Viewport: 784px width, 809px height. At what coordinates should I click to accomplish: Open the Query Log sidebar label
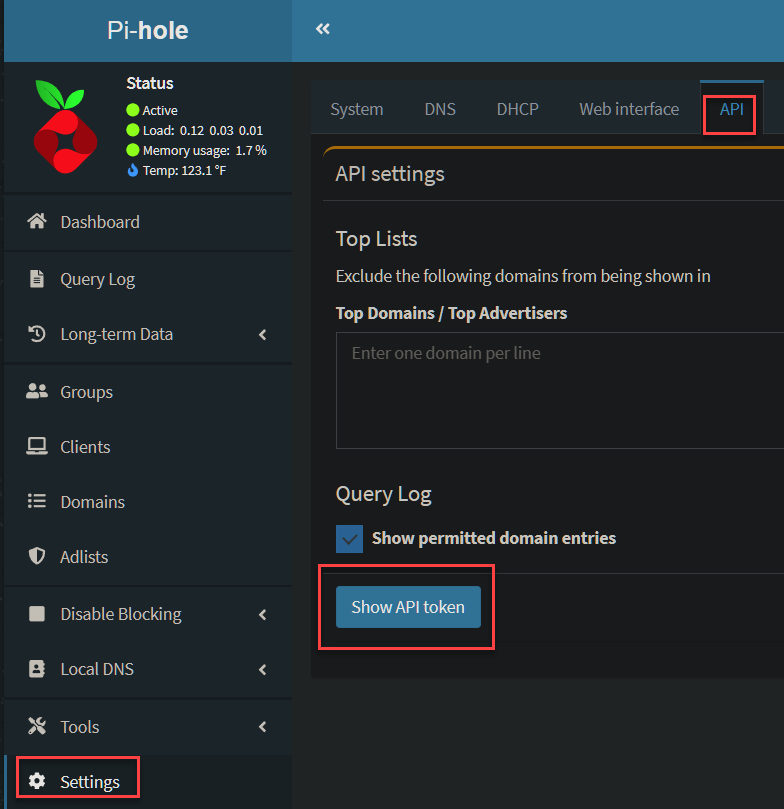97,279
